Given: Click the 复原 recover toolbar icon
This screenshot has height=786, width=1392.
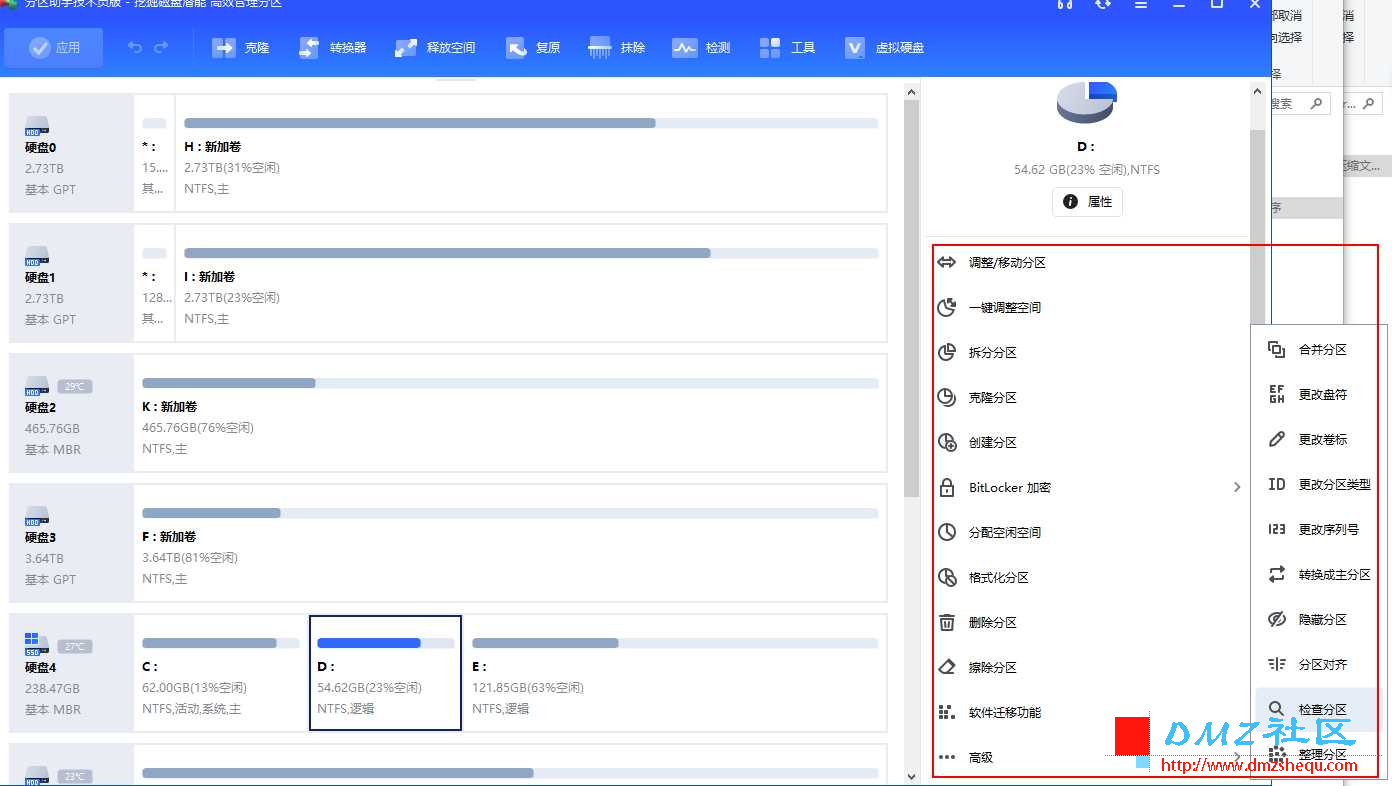Looking at the screenshot, I should coord(516,47).
